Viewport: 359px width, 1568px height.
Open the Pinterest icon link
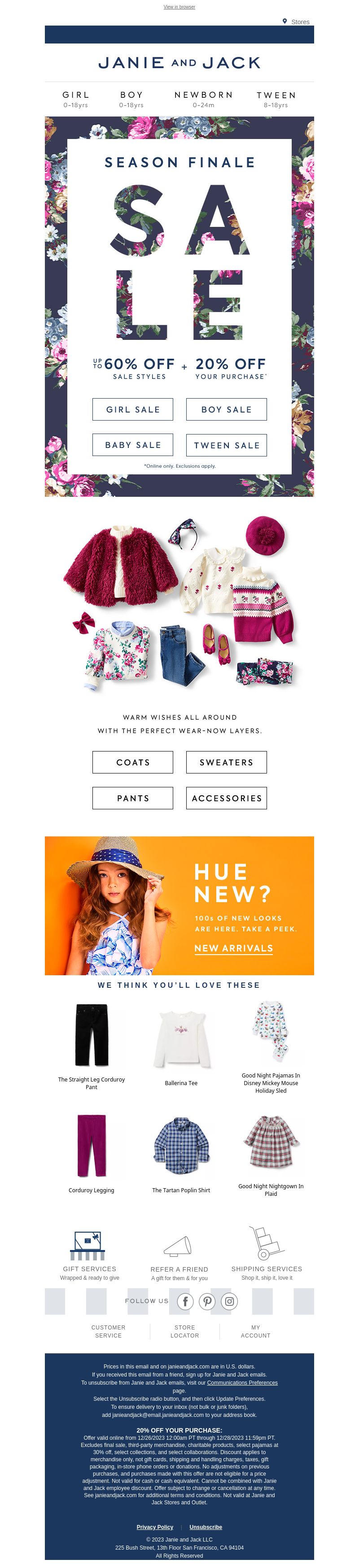[x=207, y=1301]
